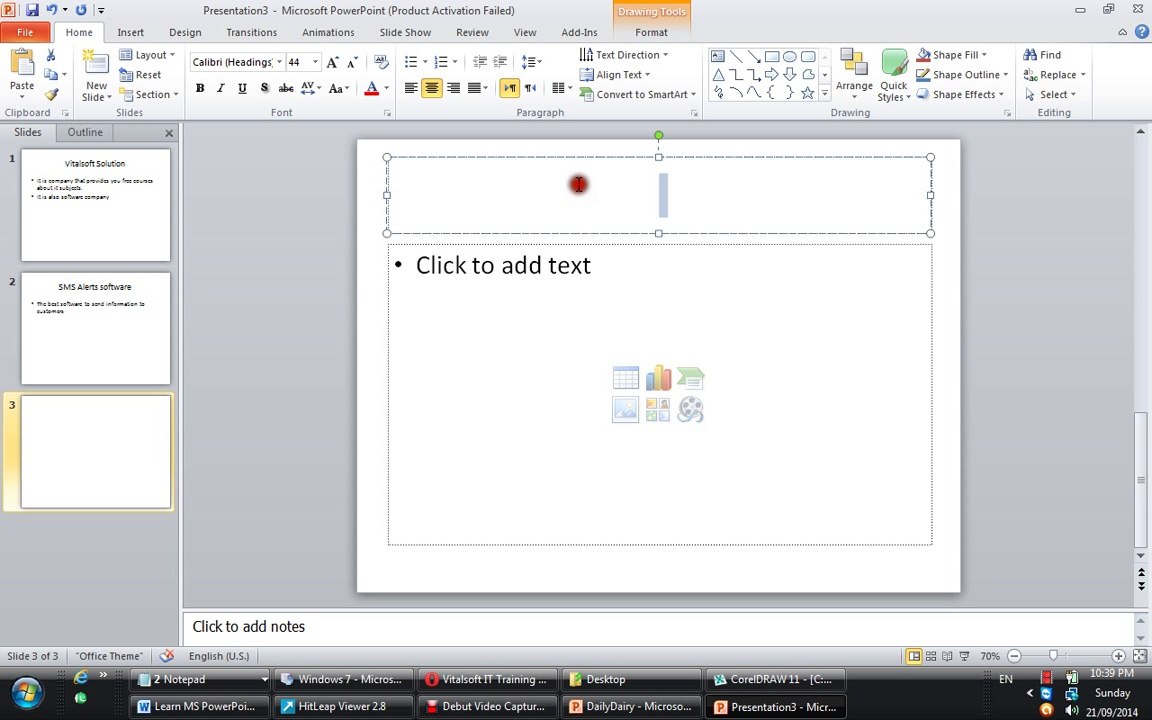Toggle Underline formatting
The height and width of the screenshot is (720, 1152).
242,88
